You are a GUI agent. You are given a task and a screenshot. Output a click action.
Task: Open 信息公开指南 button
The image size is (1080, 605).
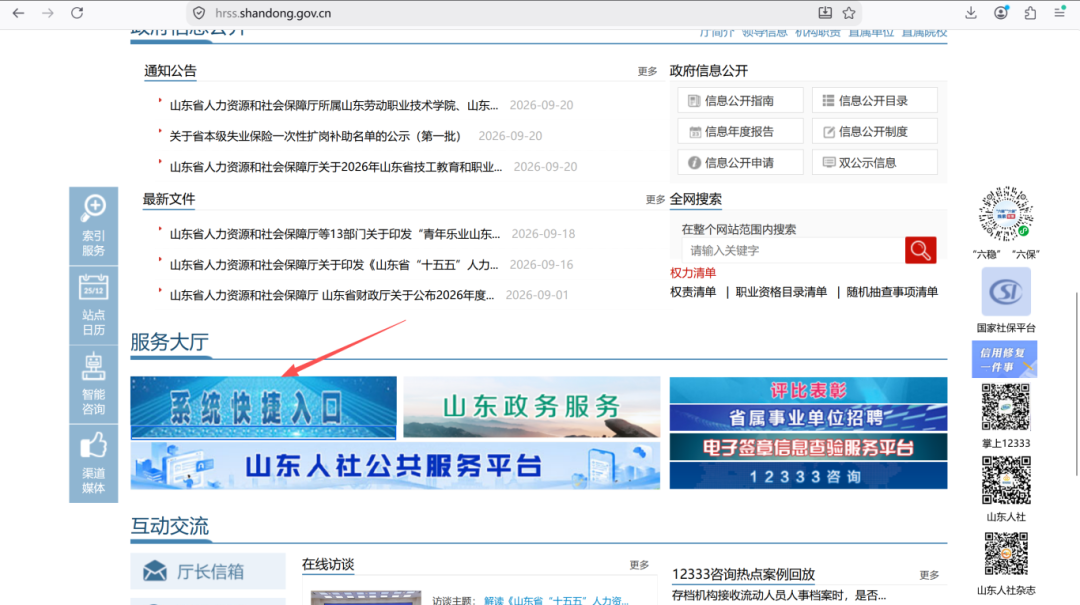tap(740, 101)
